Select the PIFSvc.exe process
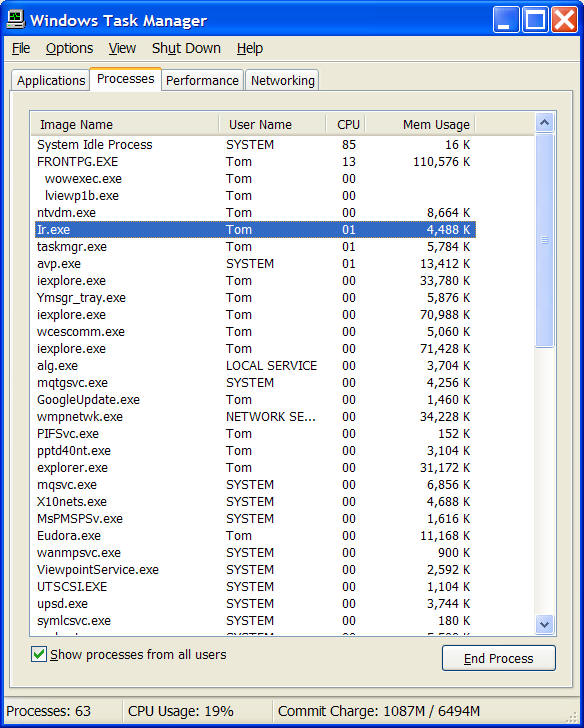 [x=254, y=434]
